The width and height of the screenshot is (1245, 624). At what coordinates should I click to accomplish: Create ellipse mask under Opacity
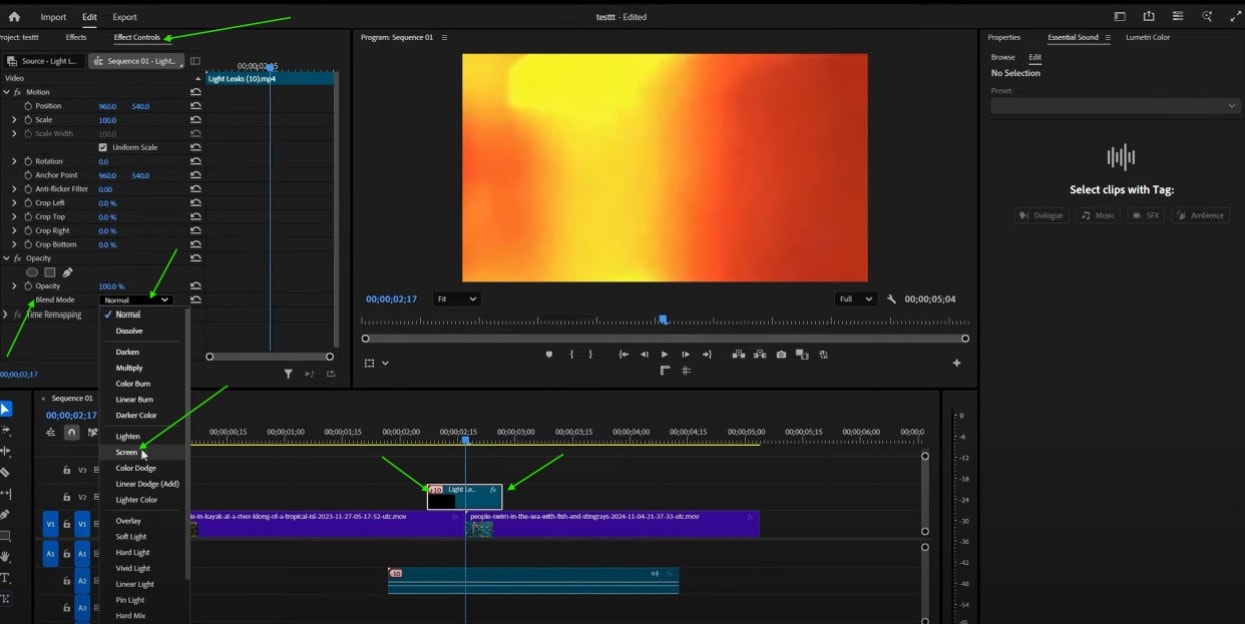pyautogui.click(x=32, y=272)
